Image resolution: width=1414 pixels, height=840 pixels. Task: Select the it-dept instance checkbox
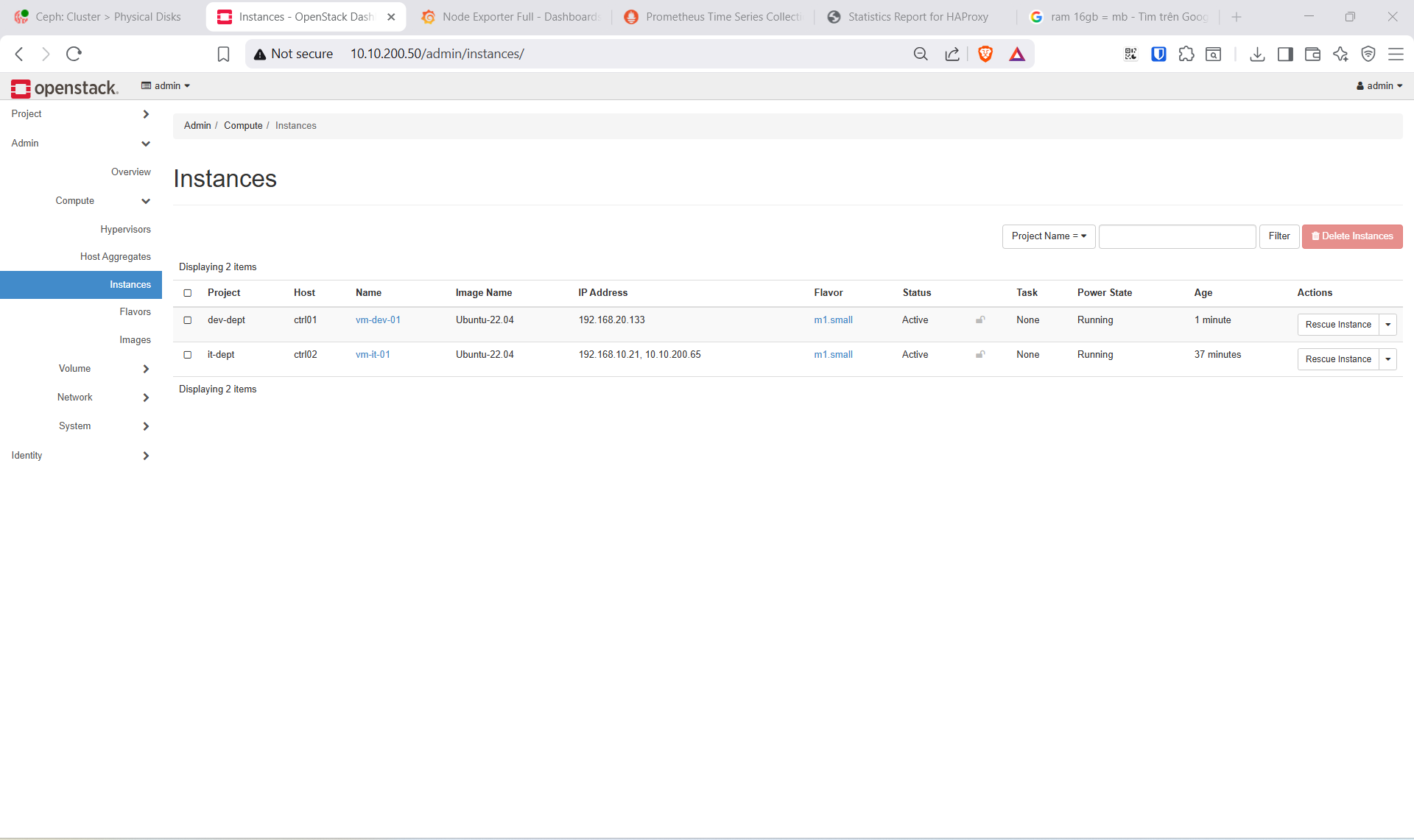click(x=188, y=355)
